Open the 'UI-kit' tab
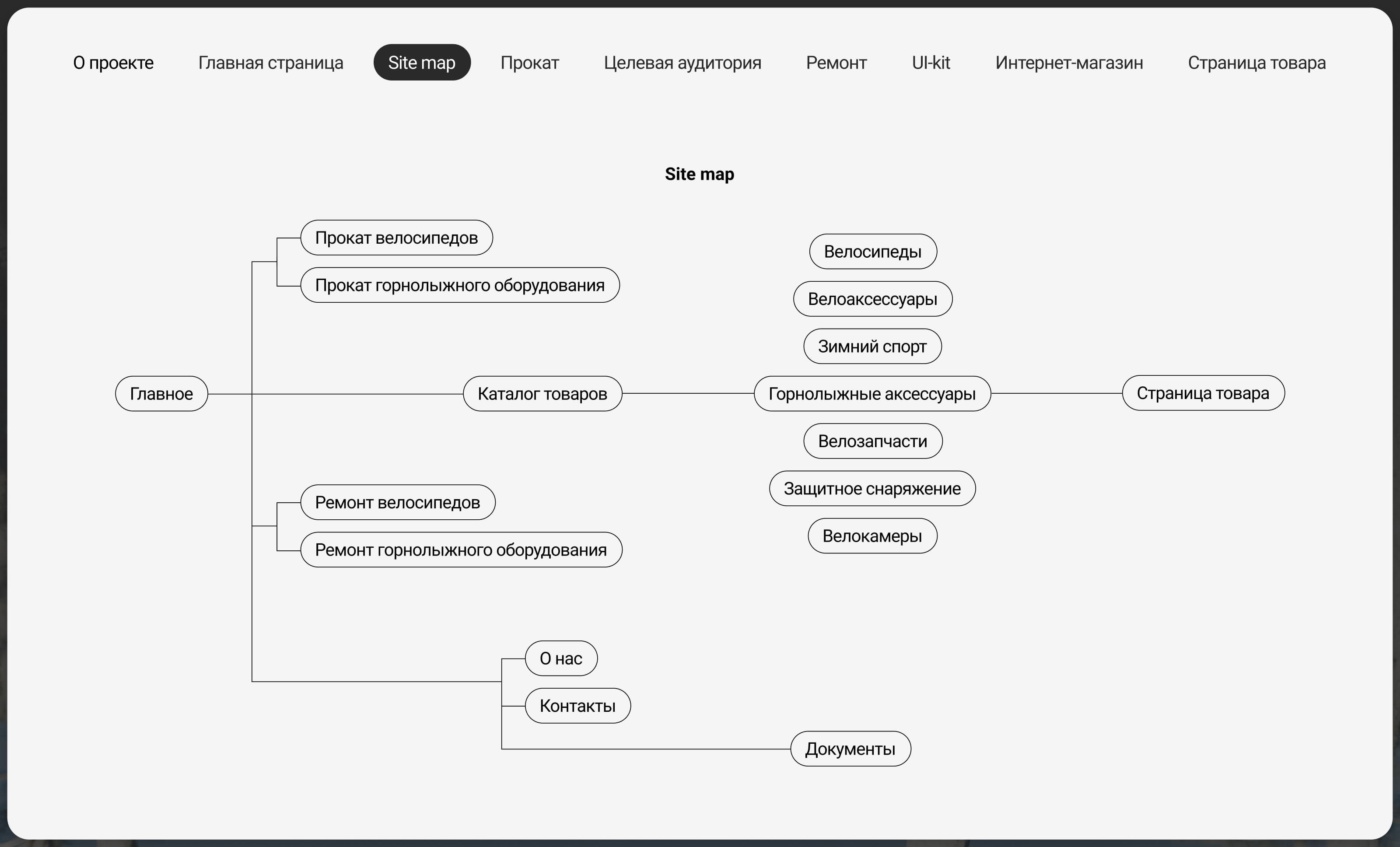Viewport: 1400px width, 847px height. coord(931,63)
